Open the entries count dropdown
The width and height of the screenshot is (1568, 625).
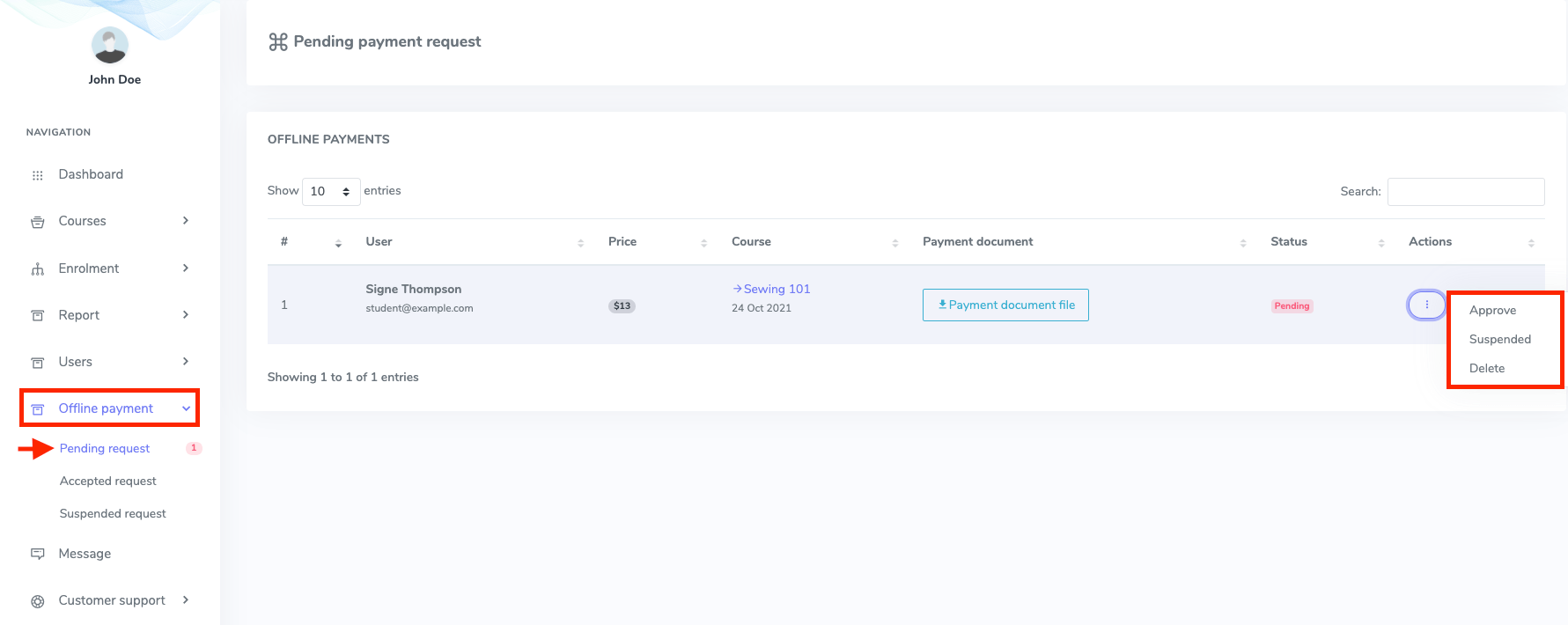tap(331, 191)
